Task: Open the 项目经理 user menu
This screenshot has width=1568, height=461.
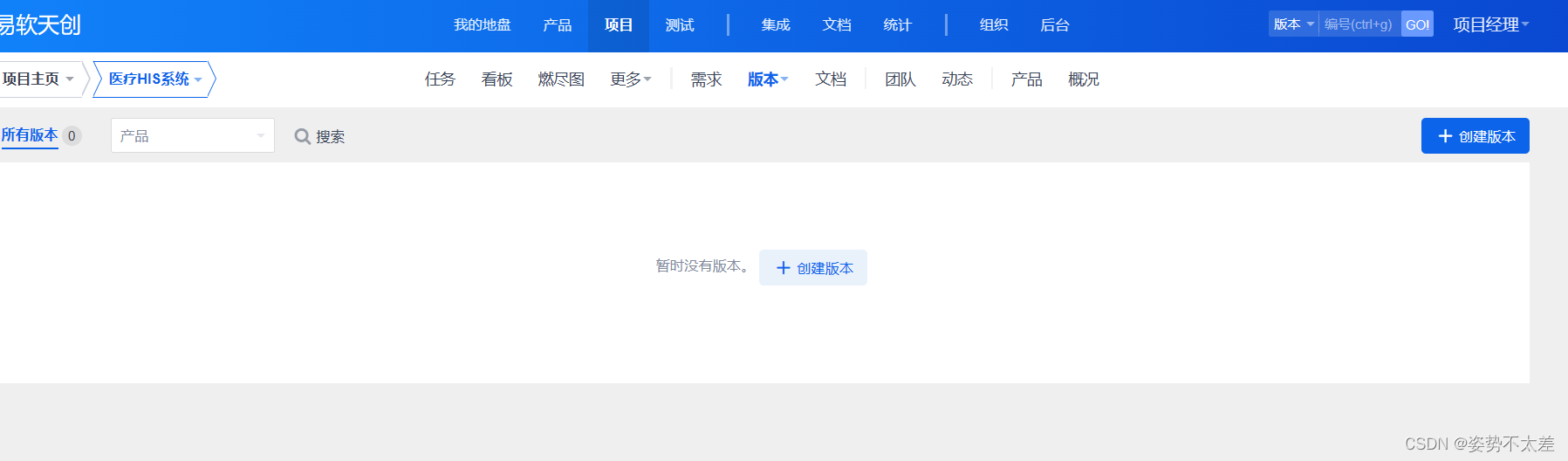Action: coord(1490,24)
